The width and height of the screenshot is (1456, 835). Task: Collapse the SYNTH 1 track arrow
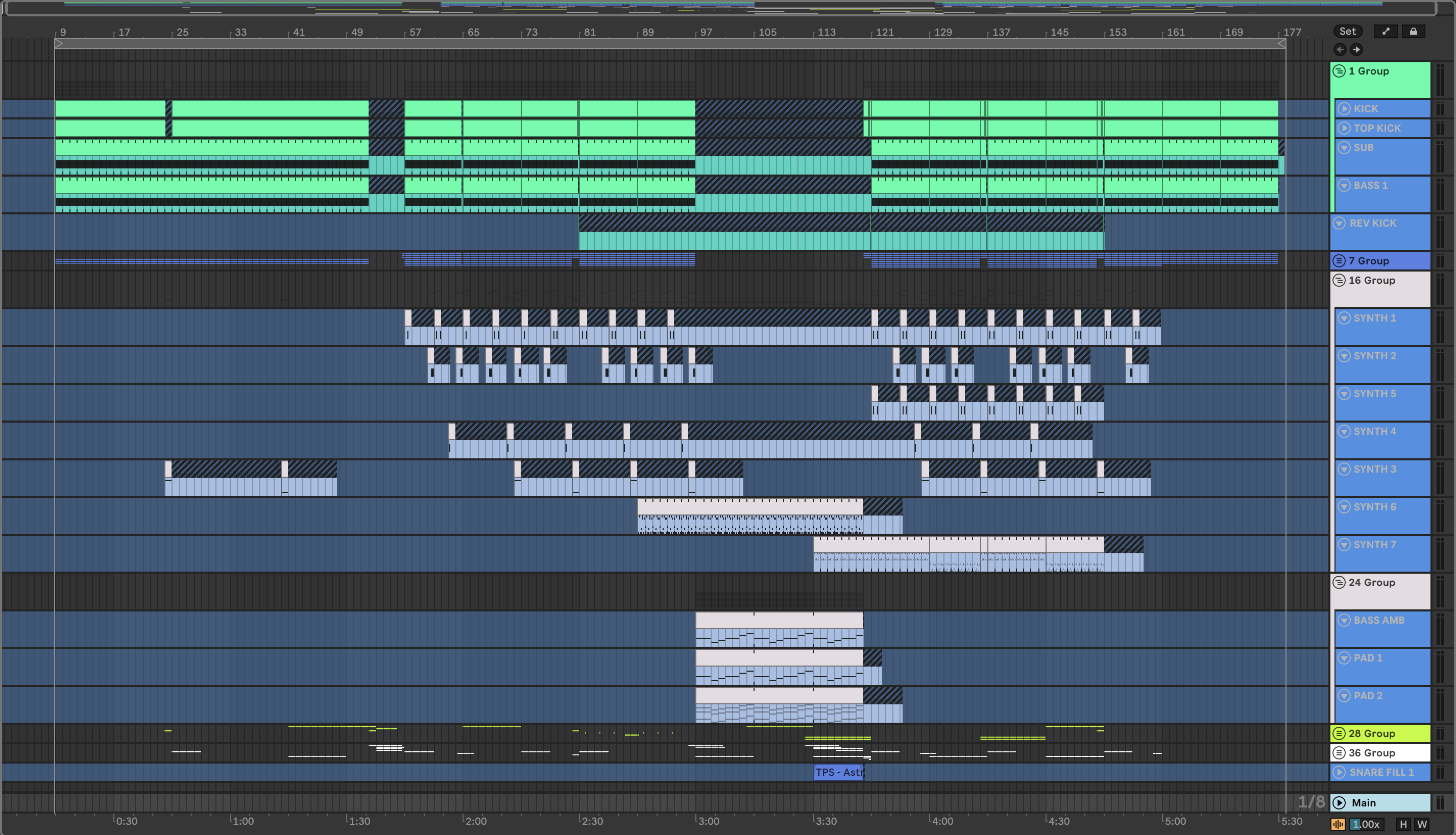pyautogui.click(x=1344, y=318)
